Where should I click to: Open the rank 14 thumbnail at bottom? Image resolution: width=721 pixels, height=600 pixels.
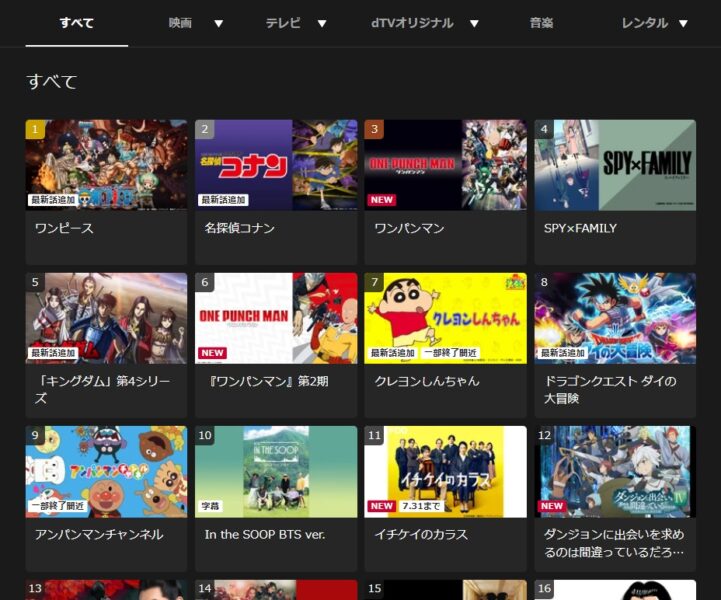tap(276, 590)
